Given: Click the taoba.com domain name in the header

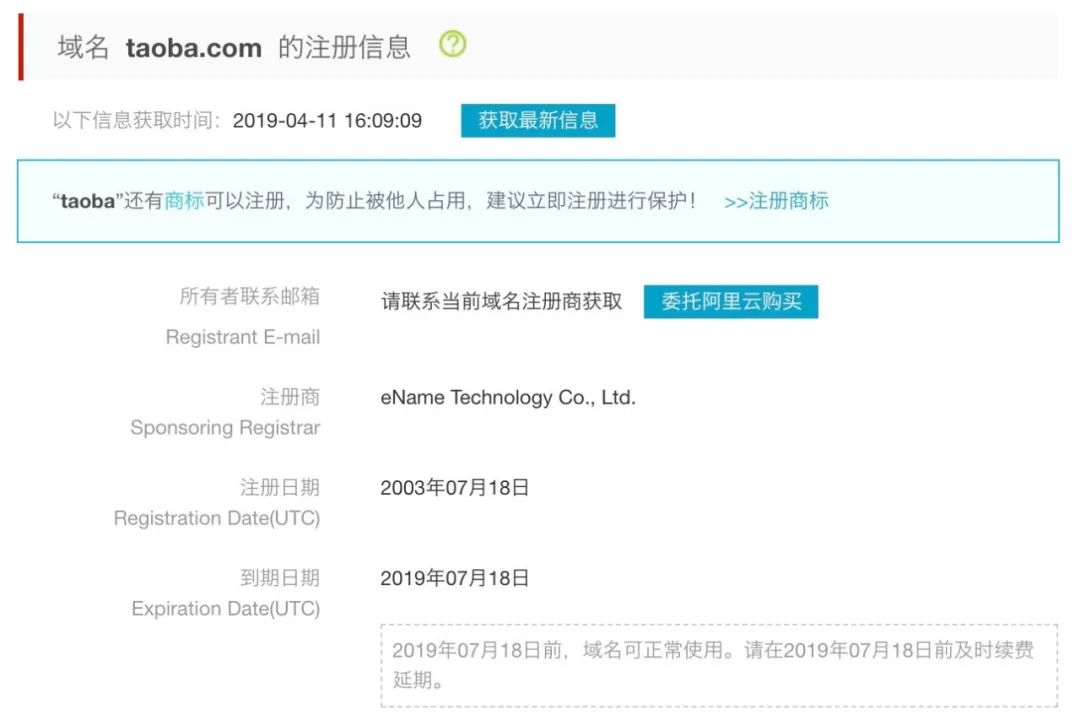Looking at the screenshot, I should click(x=193, y=48).
